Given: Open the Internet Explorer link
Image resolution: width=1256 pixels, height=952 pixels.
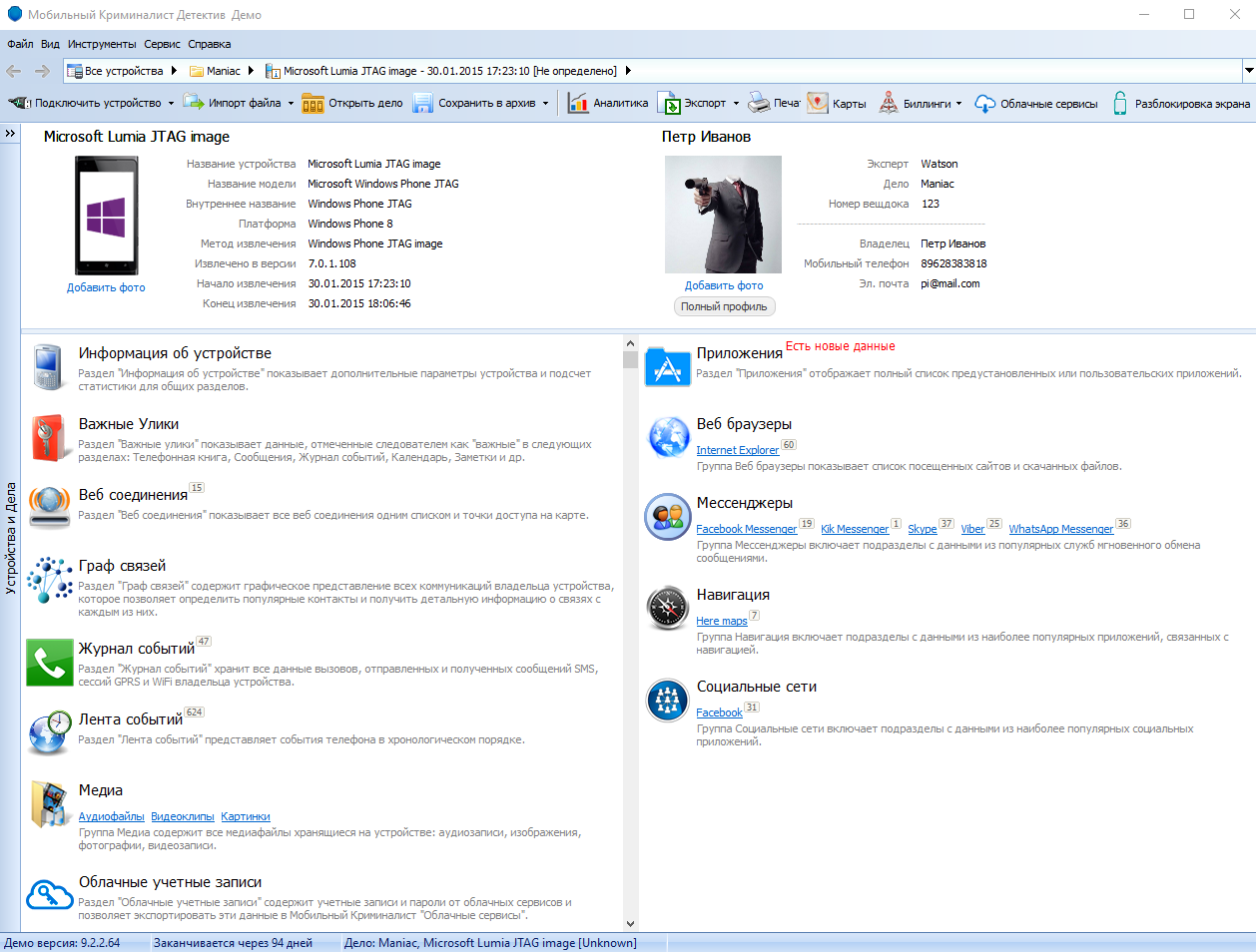Looking at the screenshot, I should coord(737,450).
